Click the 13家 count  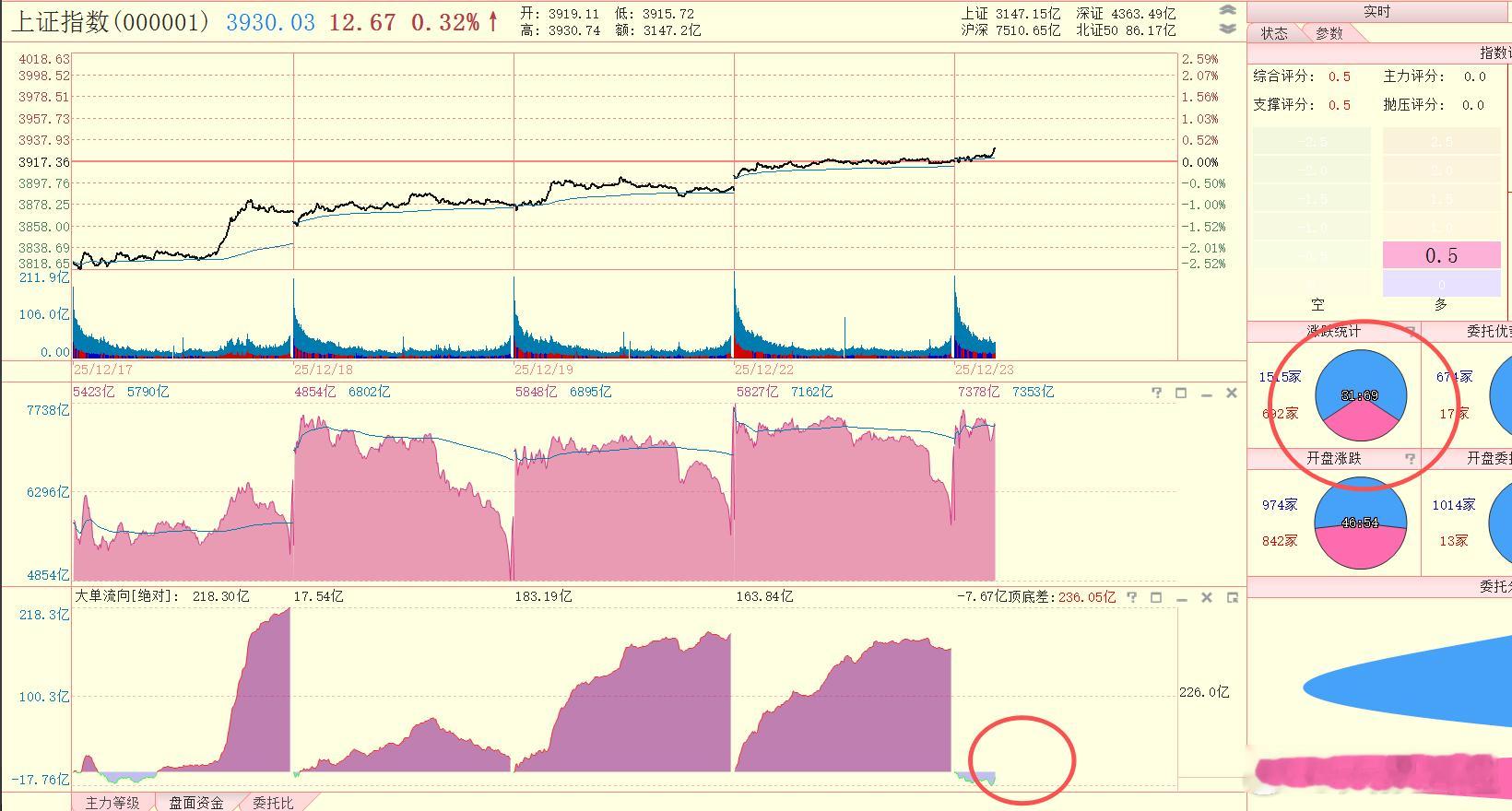click(1454, 541)
